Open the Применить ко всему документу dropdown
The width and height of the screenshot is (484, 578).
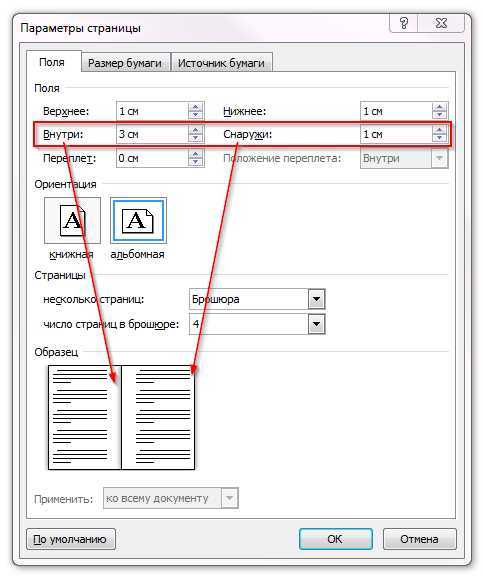click(x=229, y=498)
